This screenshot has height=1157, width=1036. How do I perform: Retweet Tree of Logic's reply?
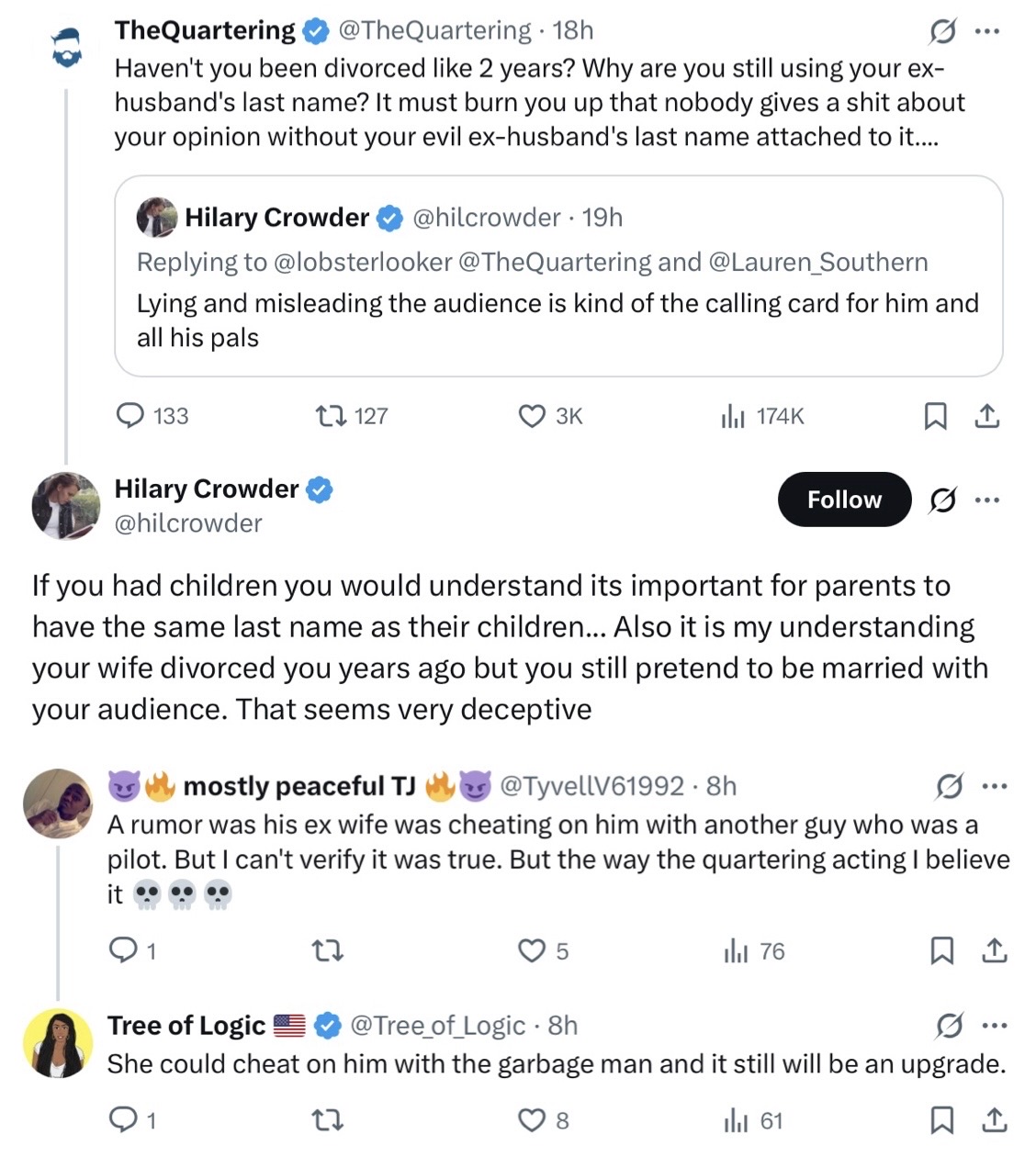pos(328,1119)
